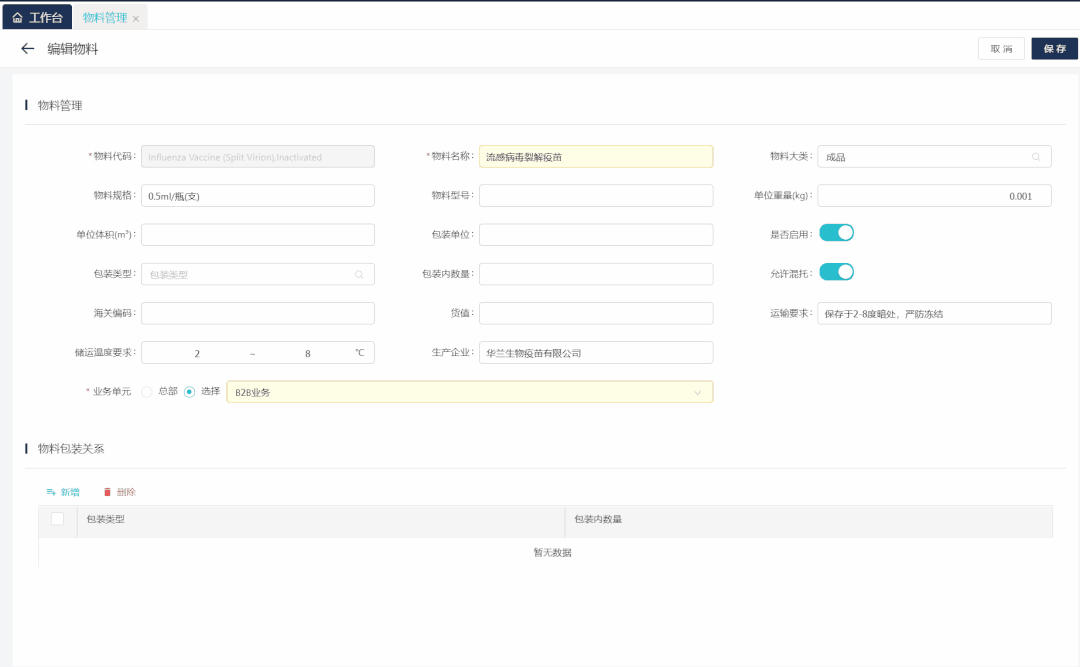Click the search icon in 物料大类 field
1080x667 pixels.
[x=1036, y=157]
